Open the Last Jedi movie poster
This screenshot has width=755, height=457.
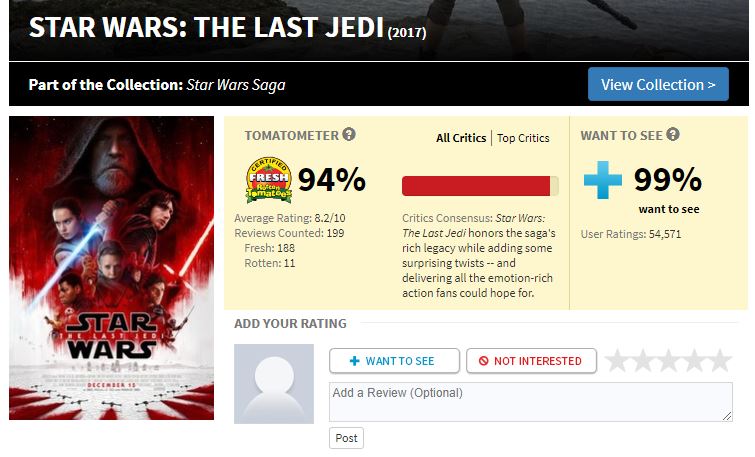(111, 268)
